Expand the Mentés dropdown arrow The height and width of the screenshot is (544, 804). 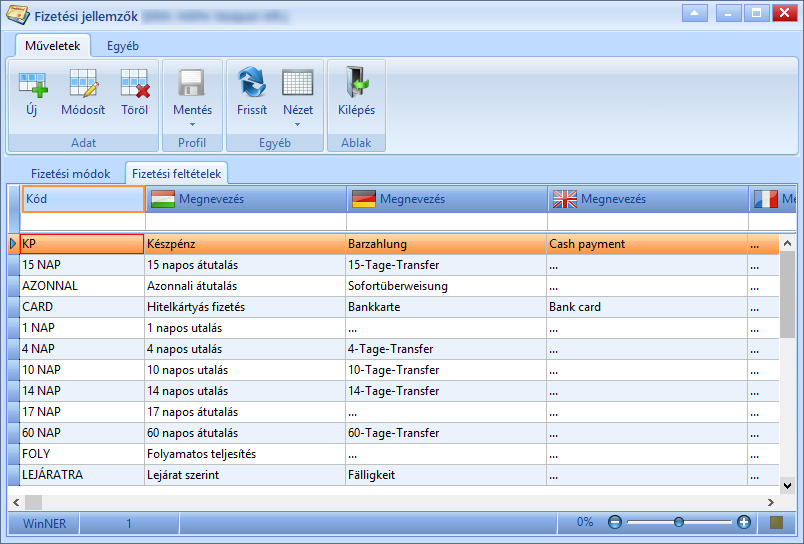coord(192,124)
